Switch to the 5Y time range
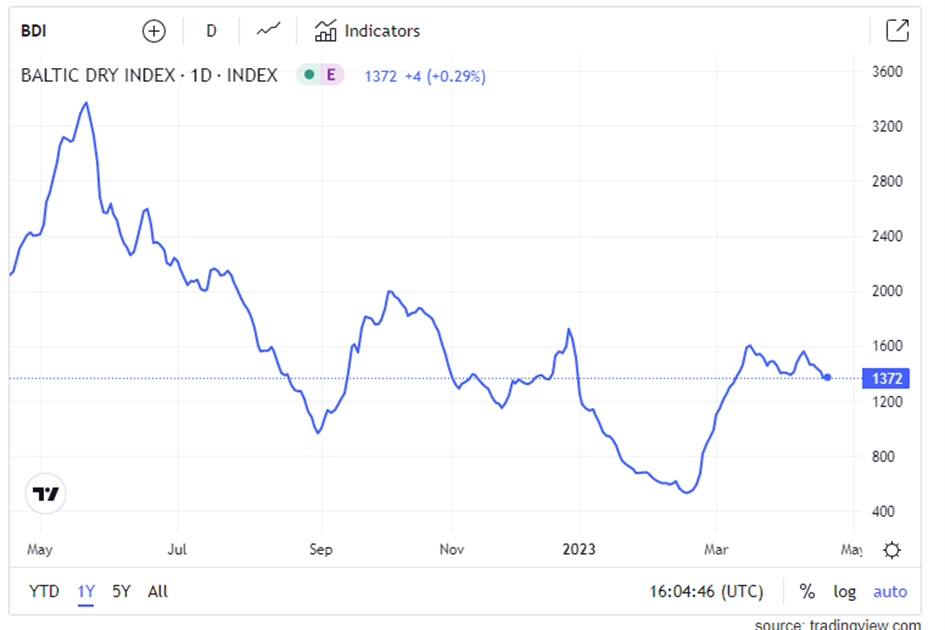 121,591
